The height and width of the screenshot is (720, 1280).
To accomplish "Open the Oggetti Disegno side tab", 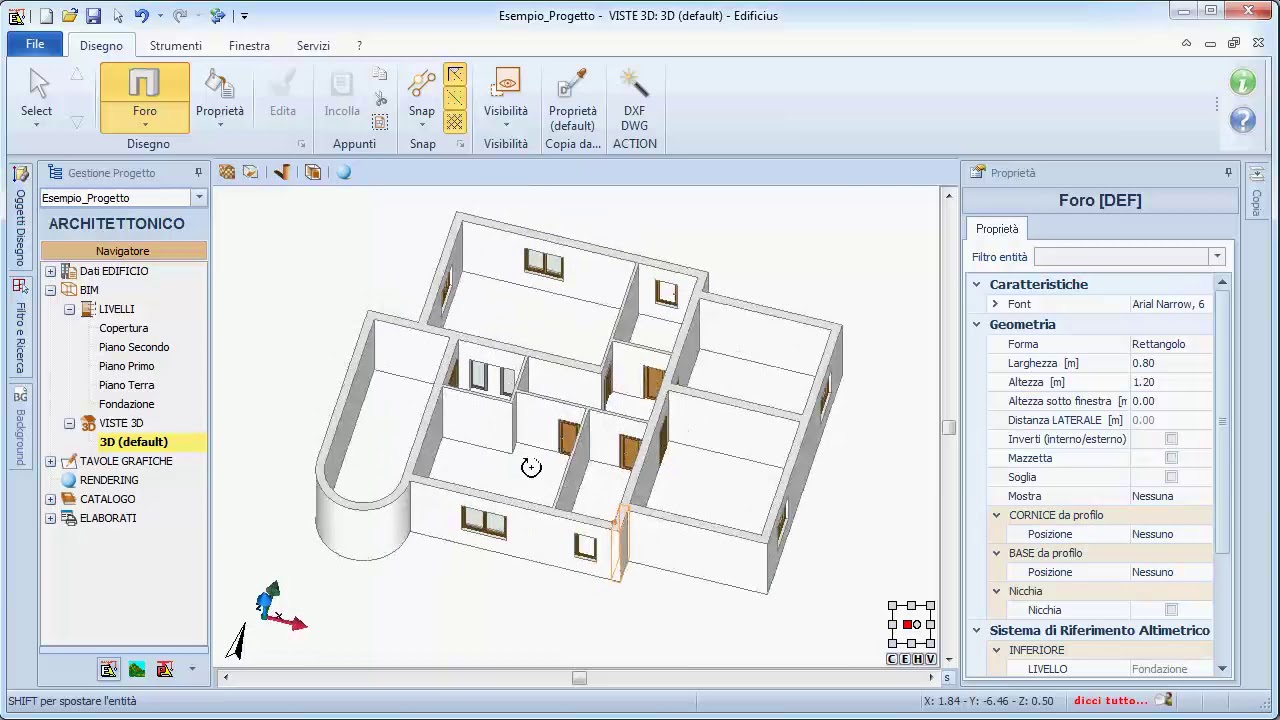I will pos(20,217).
